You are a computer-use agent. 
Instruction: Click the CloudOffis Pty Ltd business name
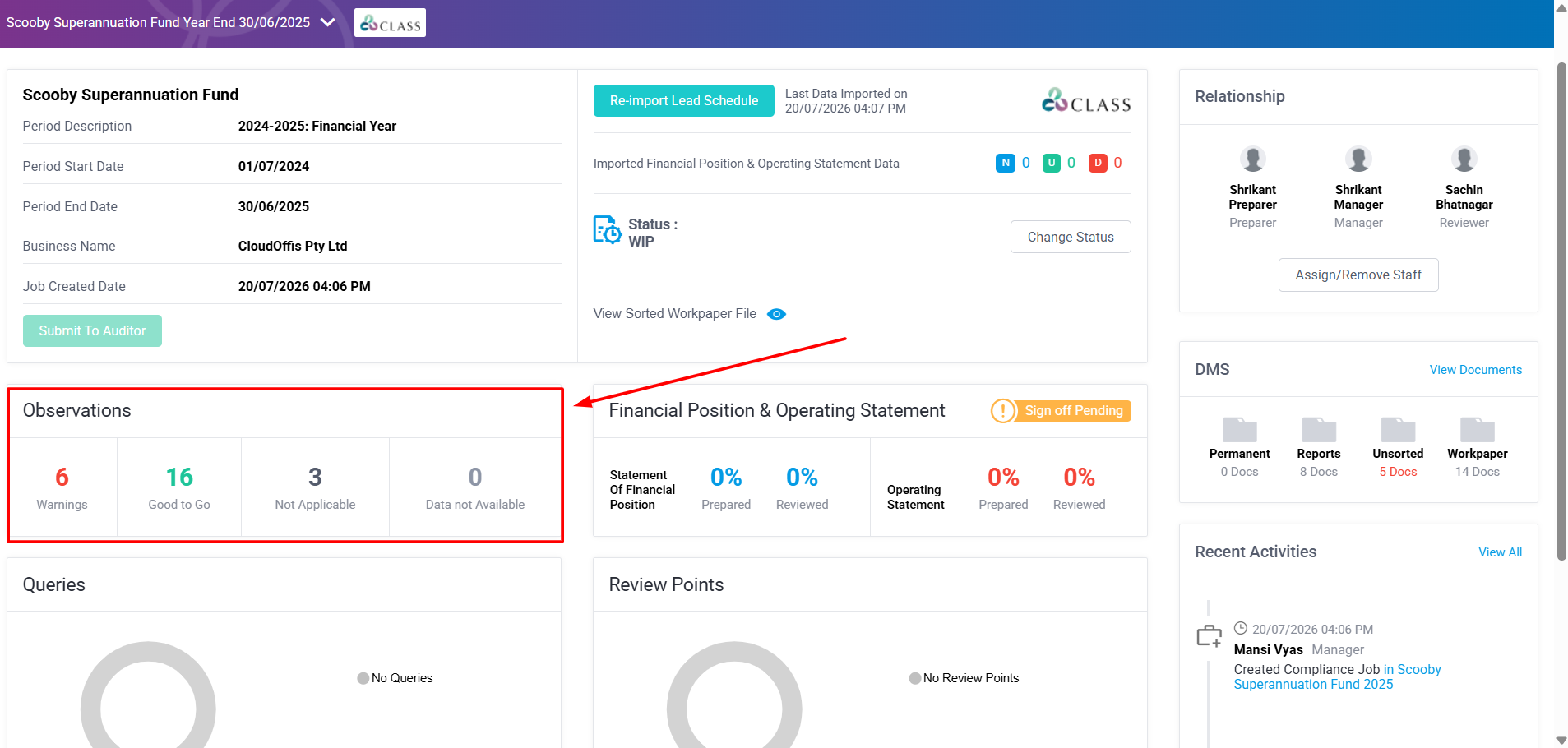293,246
